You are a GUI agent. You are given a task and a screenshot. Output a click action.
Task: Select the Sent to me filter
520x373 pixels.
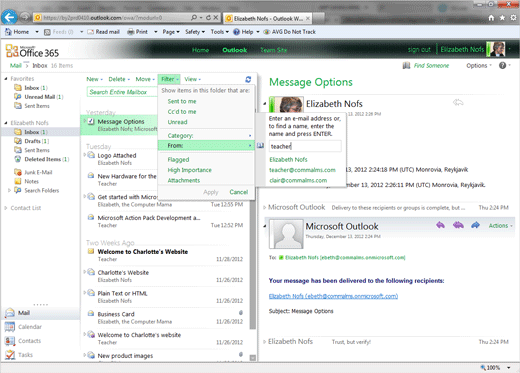(182, 101)
